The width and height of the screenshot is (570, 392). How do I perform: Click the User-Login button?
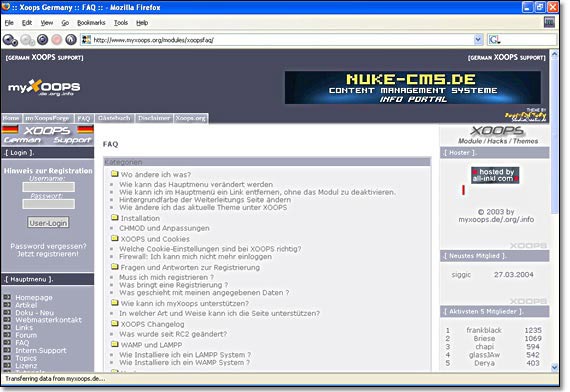click(48, 223)
